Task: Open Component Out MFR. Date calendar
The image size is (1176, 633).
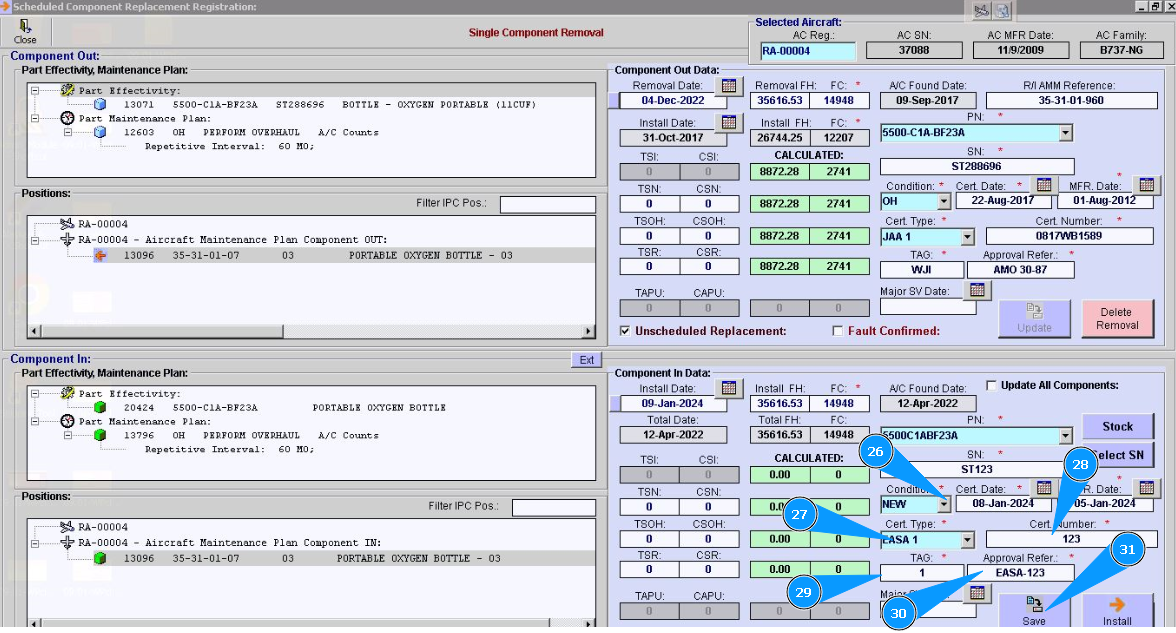Action: click(1146, 185)
